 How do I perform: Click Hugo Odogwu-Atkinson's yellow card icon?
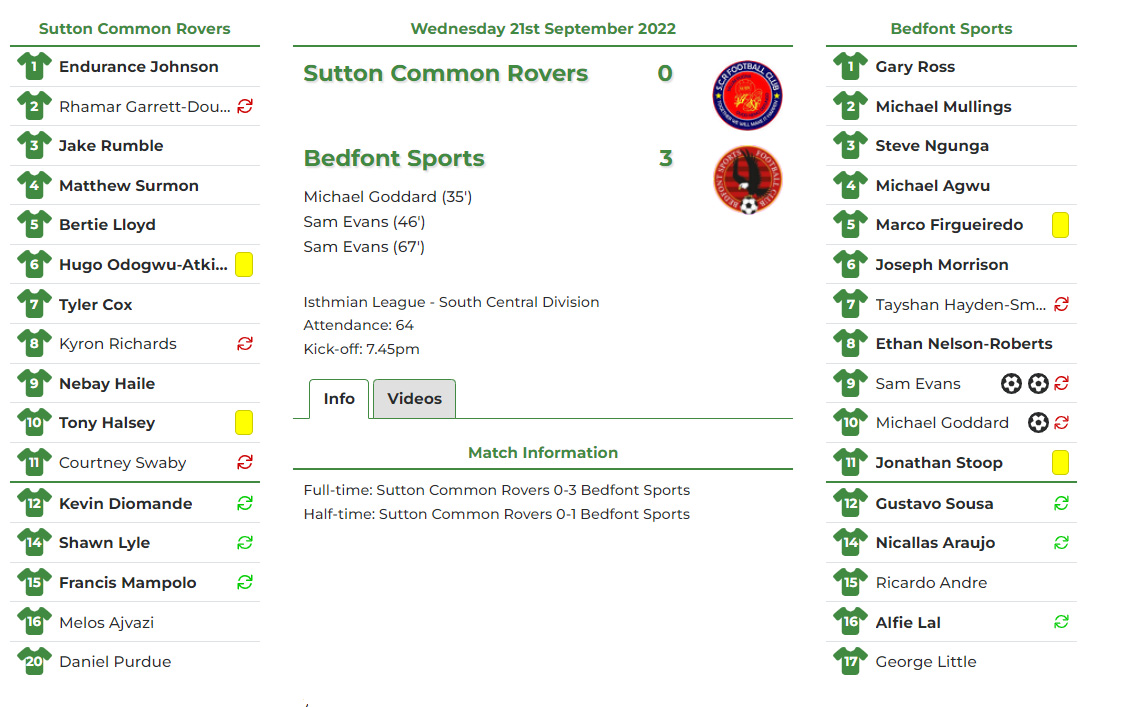(x=244, y=265)
